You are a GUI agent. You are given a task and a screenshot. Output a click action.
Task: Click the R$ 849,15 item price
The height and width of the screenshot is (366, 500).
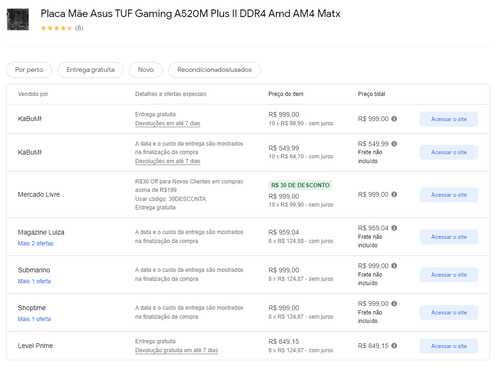(284, 342)
